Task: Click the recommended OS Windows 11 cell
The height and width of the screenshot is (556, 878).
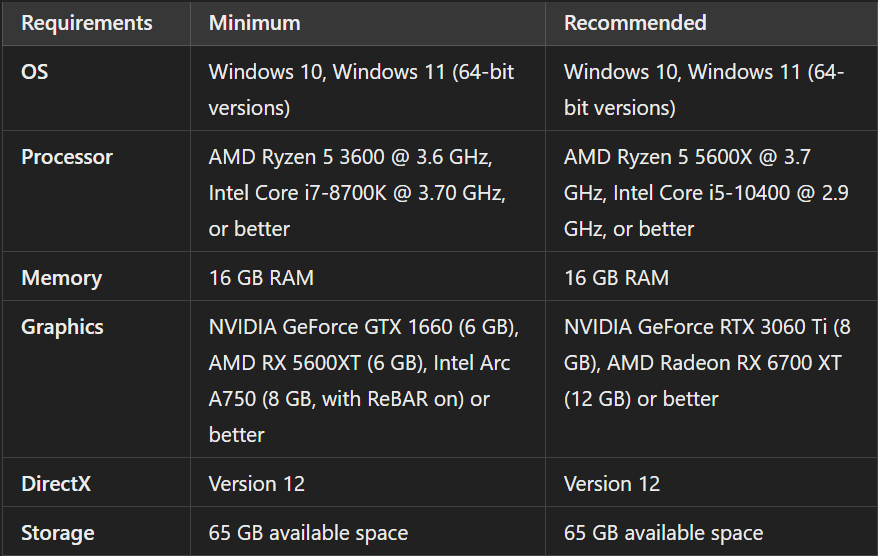Action: 705,89
